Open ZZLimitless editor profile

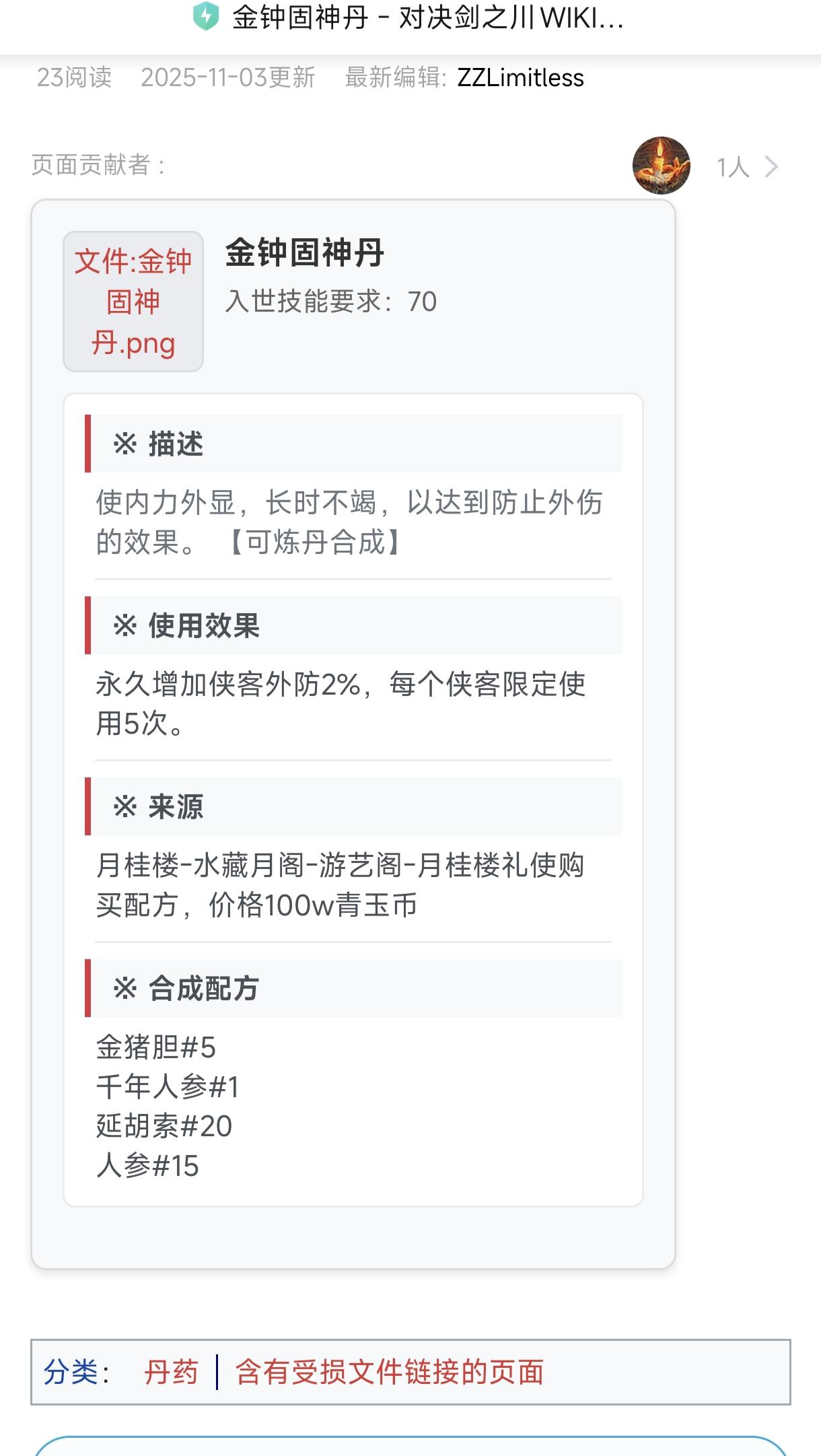pos(520,78)
